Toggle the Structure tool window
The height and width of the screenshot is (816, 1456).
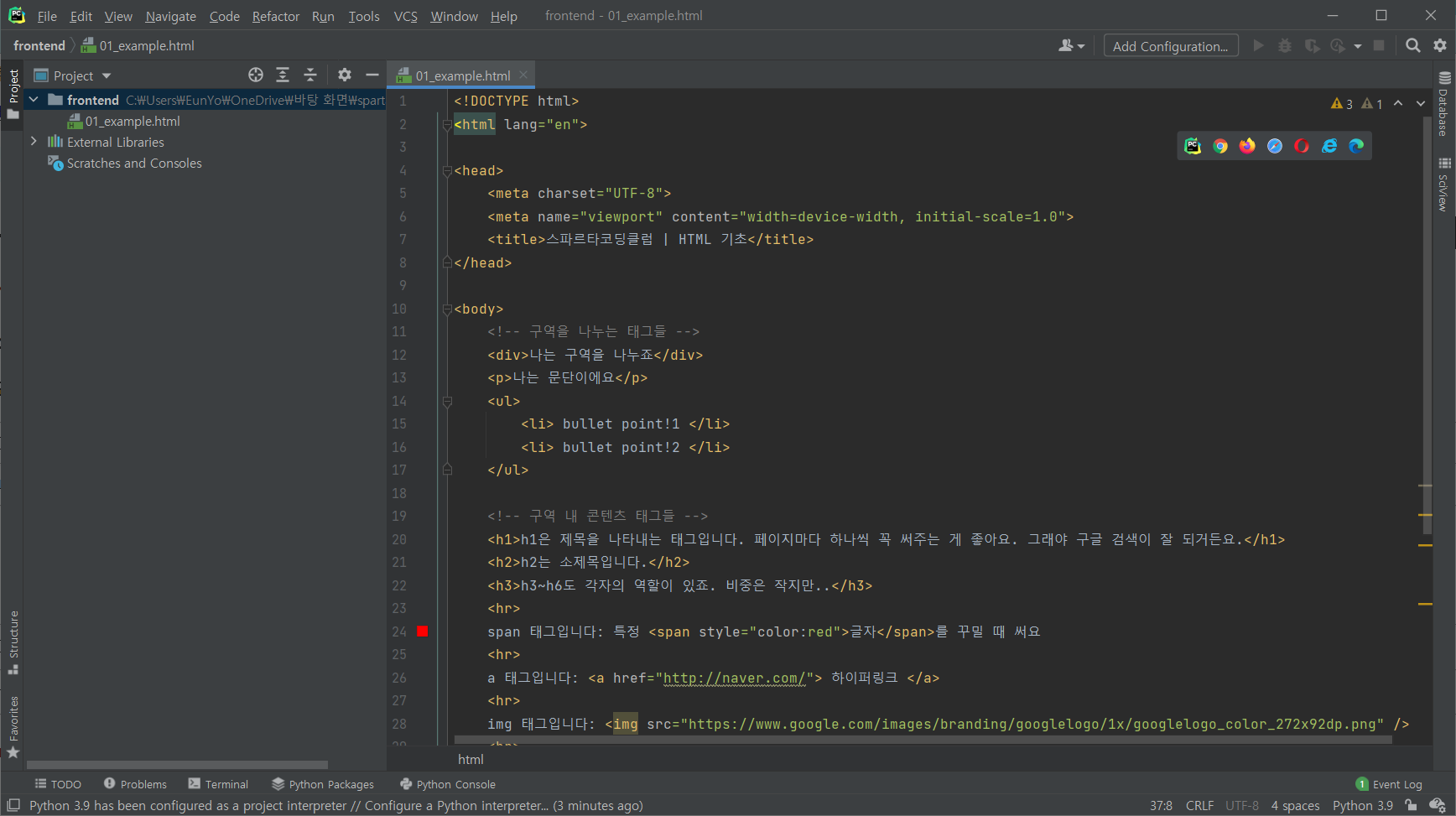[13, 642]
